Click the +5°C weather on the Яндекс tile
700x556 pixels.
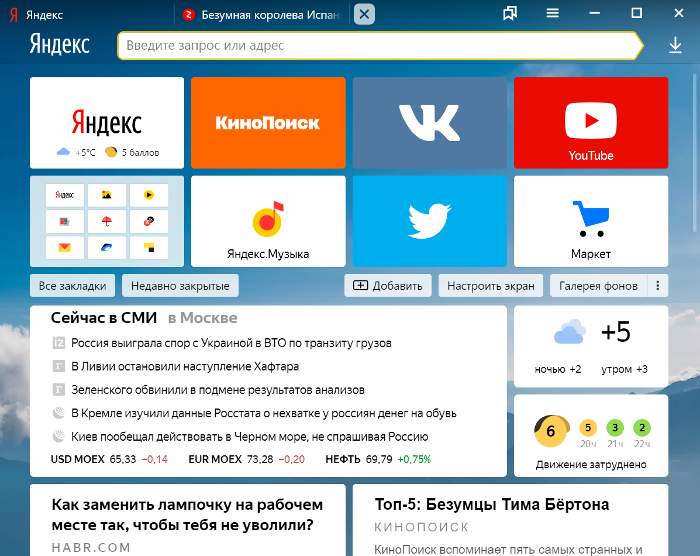click(x=76, y=152)
